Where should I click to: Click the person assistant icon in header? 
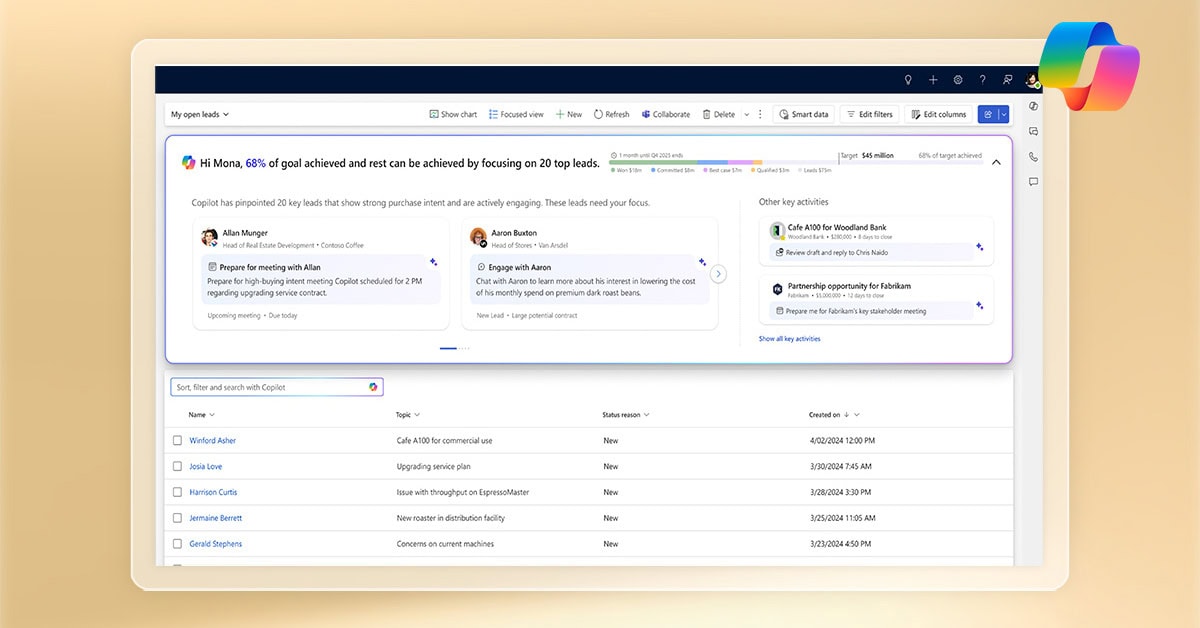tap(1007, 80)
